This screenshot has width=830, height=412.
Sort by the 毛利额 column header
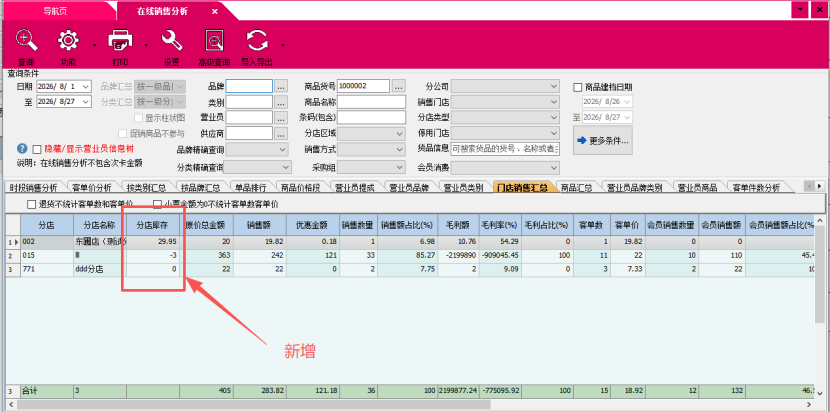coord(458,225)
